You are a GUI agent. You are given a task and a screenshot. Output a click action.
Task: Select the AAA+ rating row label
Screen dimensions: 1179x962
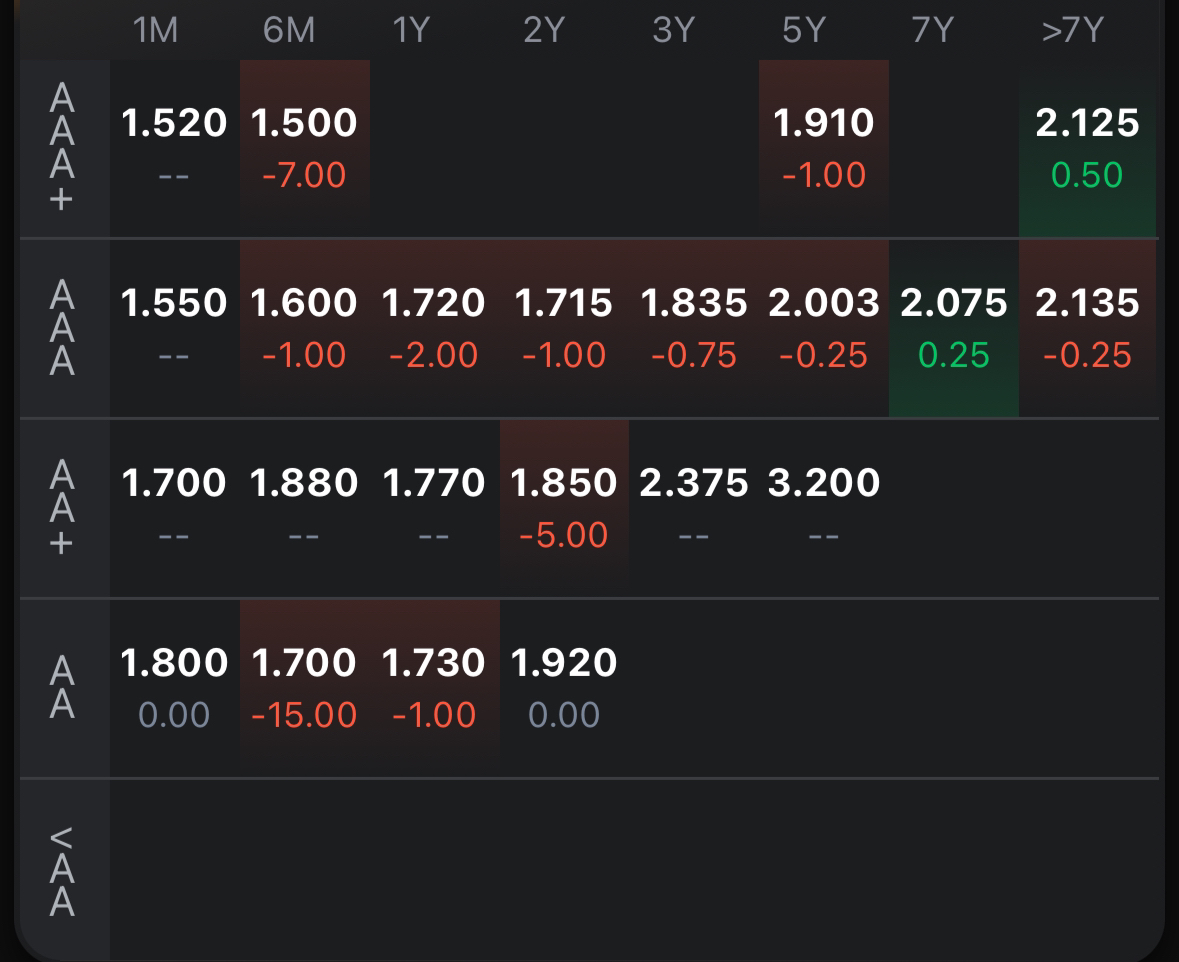(62, 148)
